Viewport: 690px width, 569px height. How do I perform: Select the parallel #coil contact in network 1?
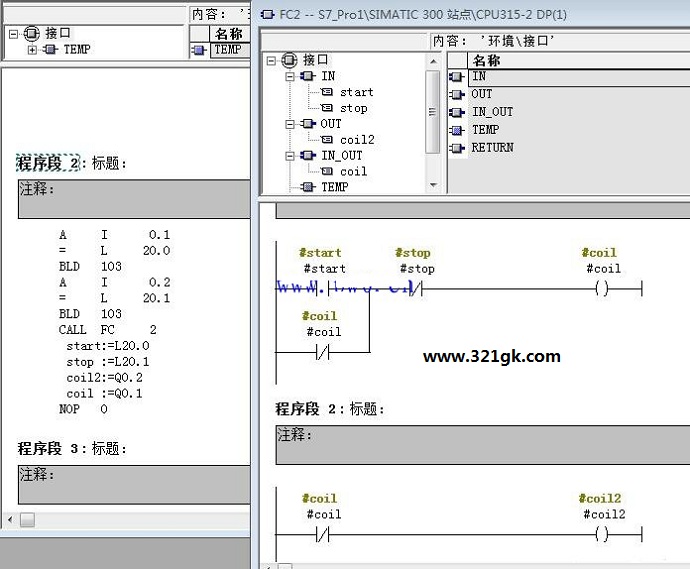coord(323,352)
